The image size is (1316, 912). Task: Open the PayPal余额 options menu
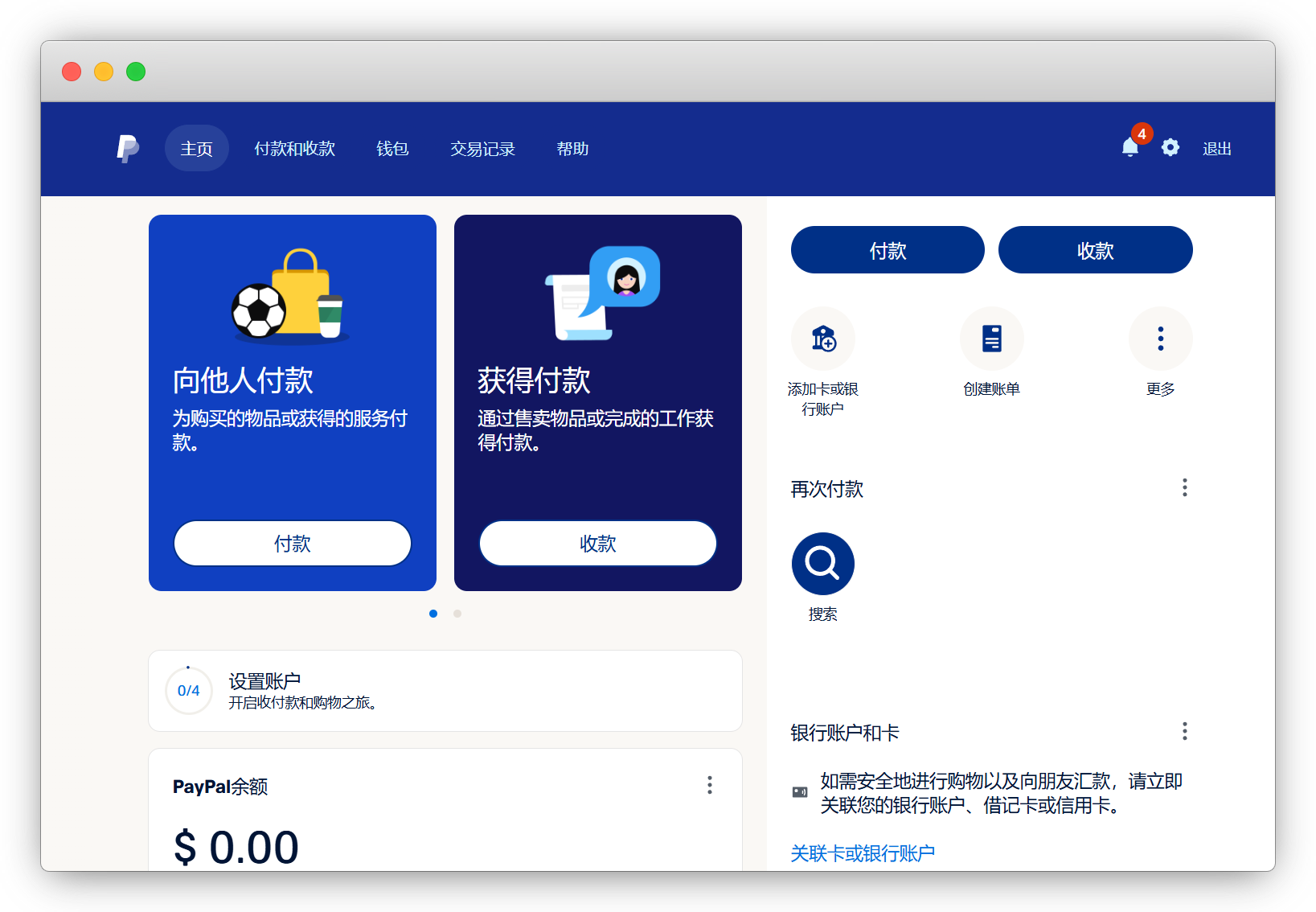click(709, 785)
